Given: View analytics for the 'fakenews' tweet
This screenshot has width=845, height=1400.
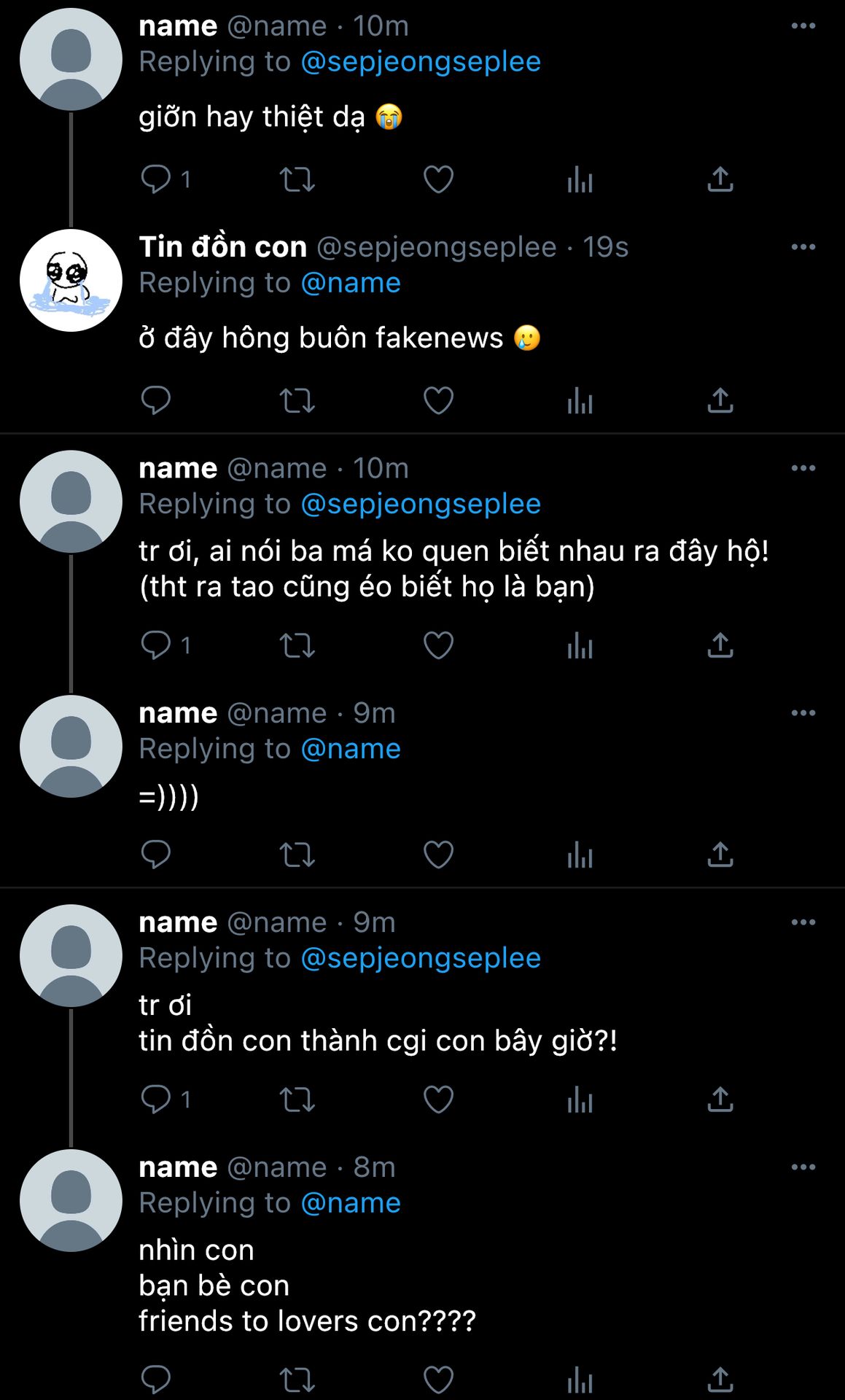Looking at the screenshot, I should [x=580, y=400].
